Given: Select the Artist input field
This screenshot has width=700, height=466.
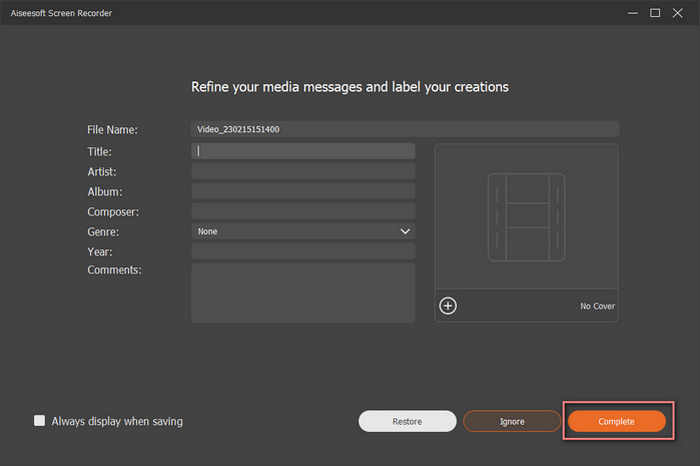Looking at the screenshot, I should coord(303,171).
